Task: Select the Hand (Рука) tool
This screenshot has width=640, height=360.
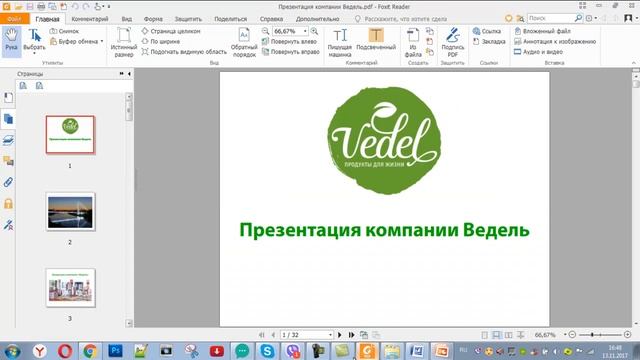Action: (11, 41)
